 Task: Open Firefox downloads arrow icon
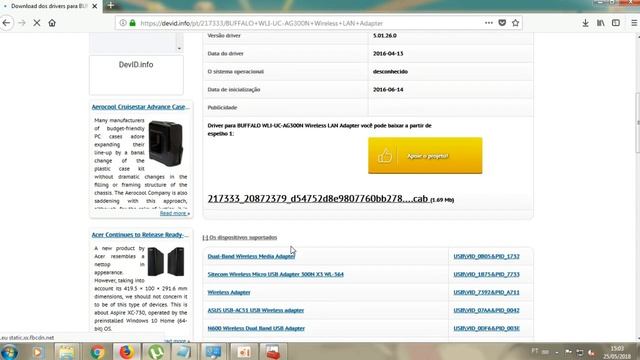[x=585, y=23]
